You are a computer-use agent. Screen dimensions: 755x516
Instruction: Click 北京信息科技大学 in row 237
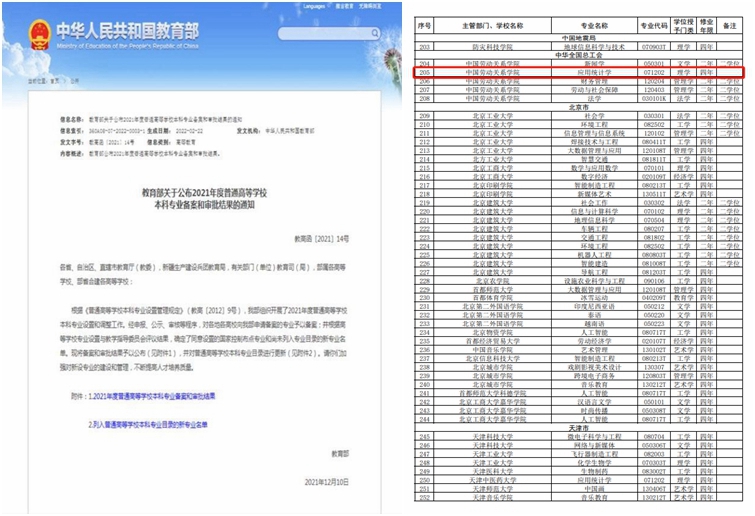click(x=493, y=359)
